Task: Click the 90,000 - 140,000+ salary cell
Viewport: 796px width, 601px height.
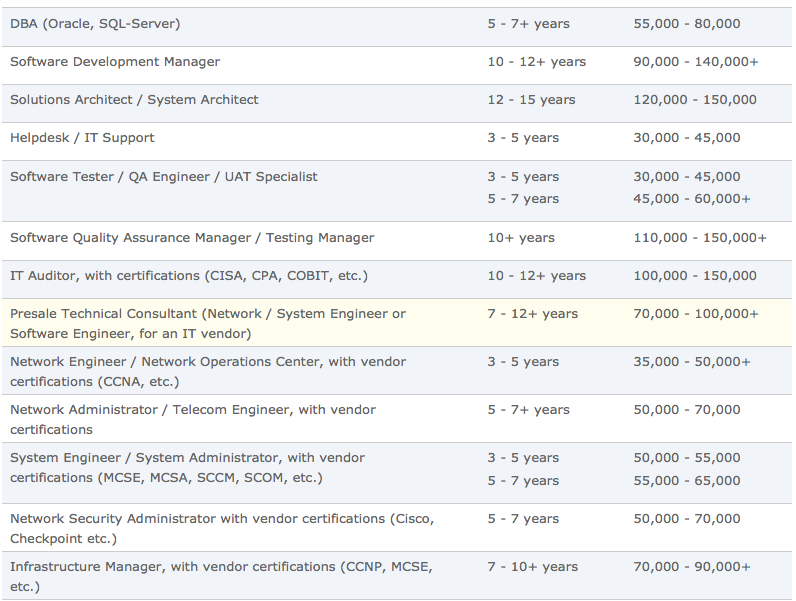Action: point(695,62)
